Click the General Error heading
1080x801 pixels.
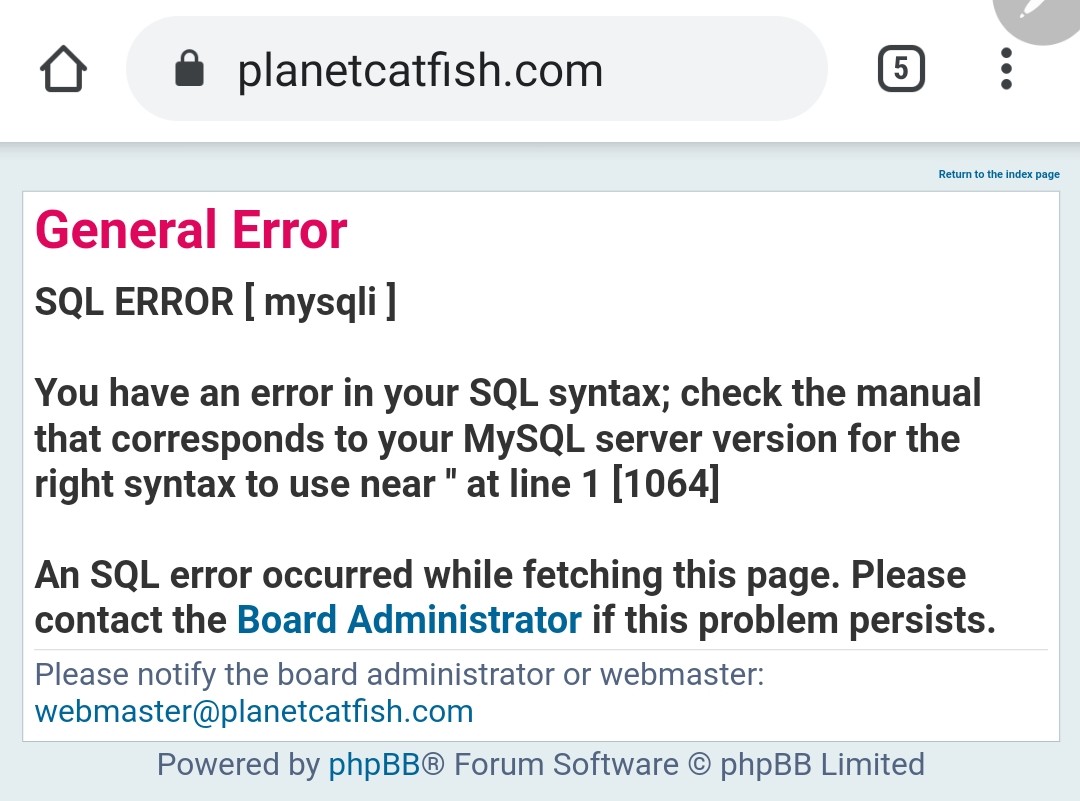(x=191, y=230)
